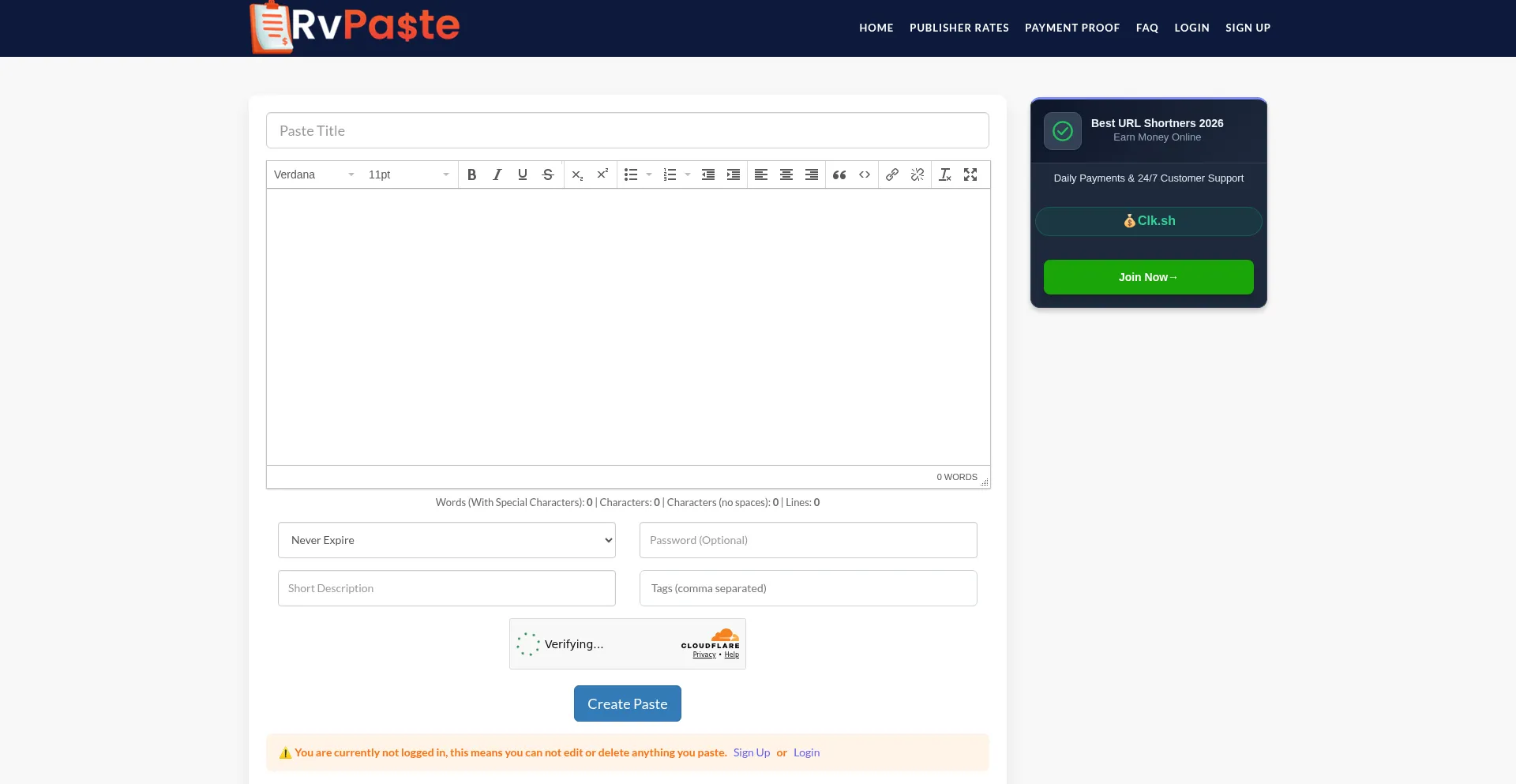Toggle strikethrough formatting
Image resolution: width=1516 pixels, height=784 pixels.
(x=548, y=174)
